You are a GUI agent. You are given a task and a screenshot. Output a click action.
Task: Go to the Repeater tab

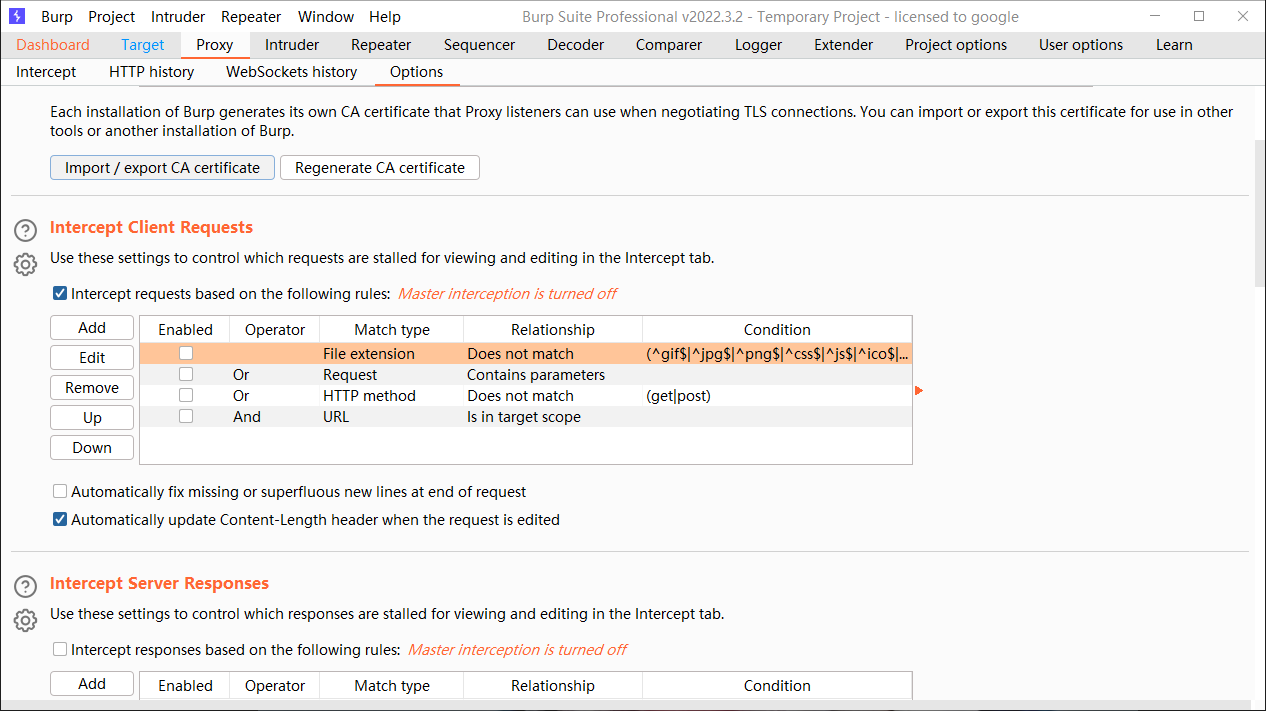coord(380,44)
